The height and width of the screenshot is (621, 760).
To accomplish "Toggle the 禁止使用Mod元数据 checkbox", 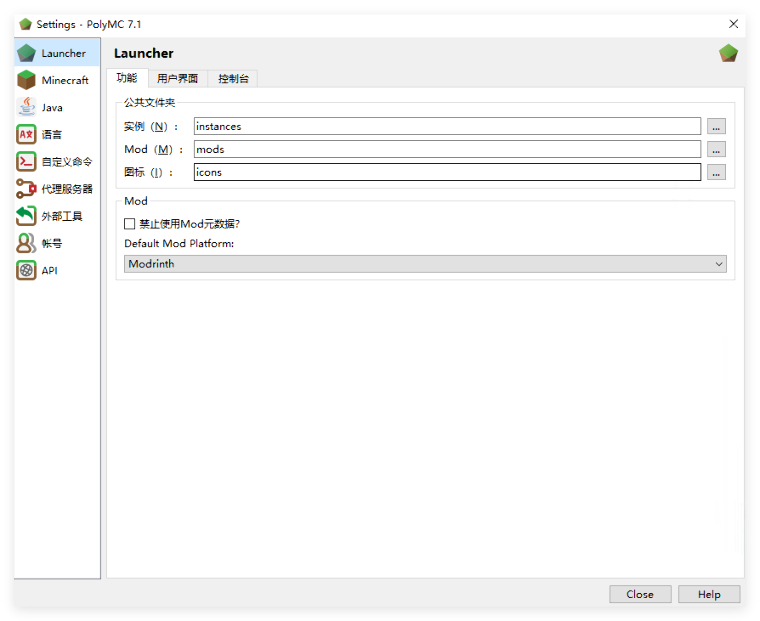I will click(x=129, y=223).
